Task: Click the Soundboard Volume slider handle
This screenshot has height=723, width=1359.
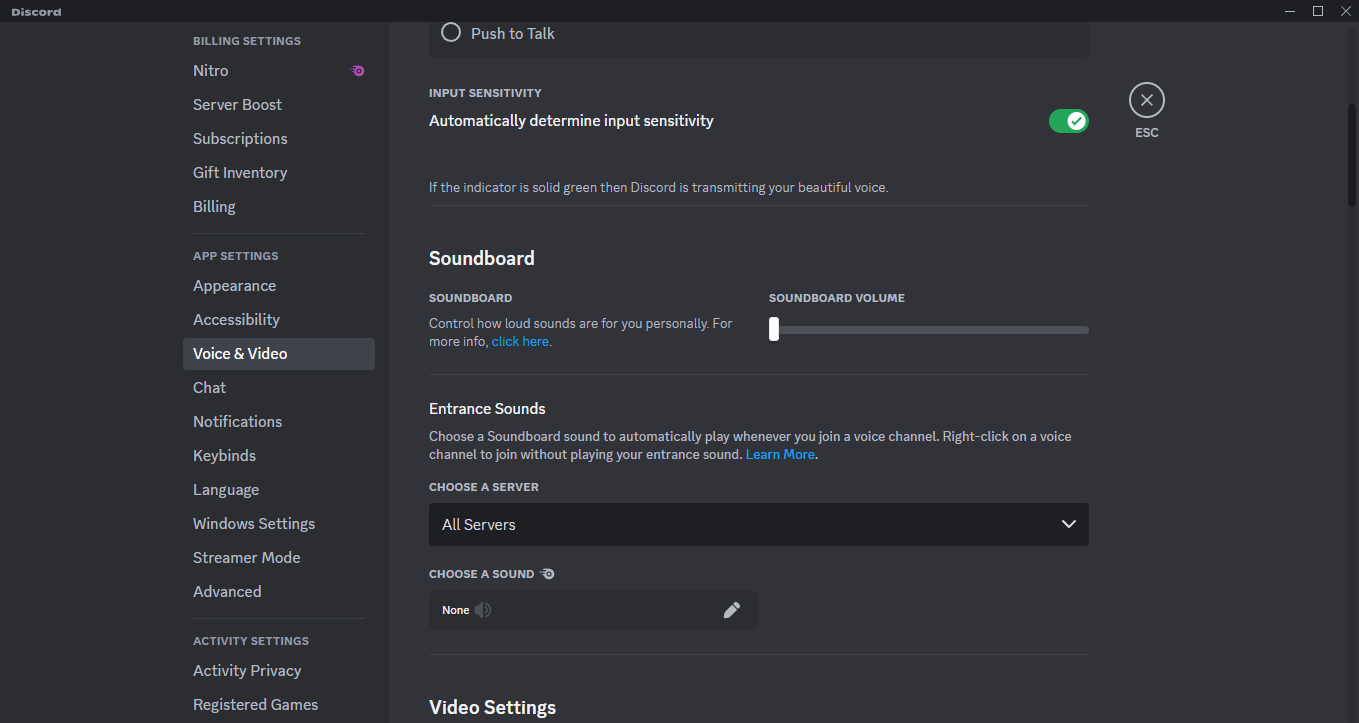Action: pos(774,329)
